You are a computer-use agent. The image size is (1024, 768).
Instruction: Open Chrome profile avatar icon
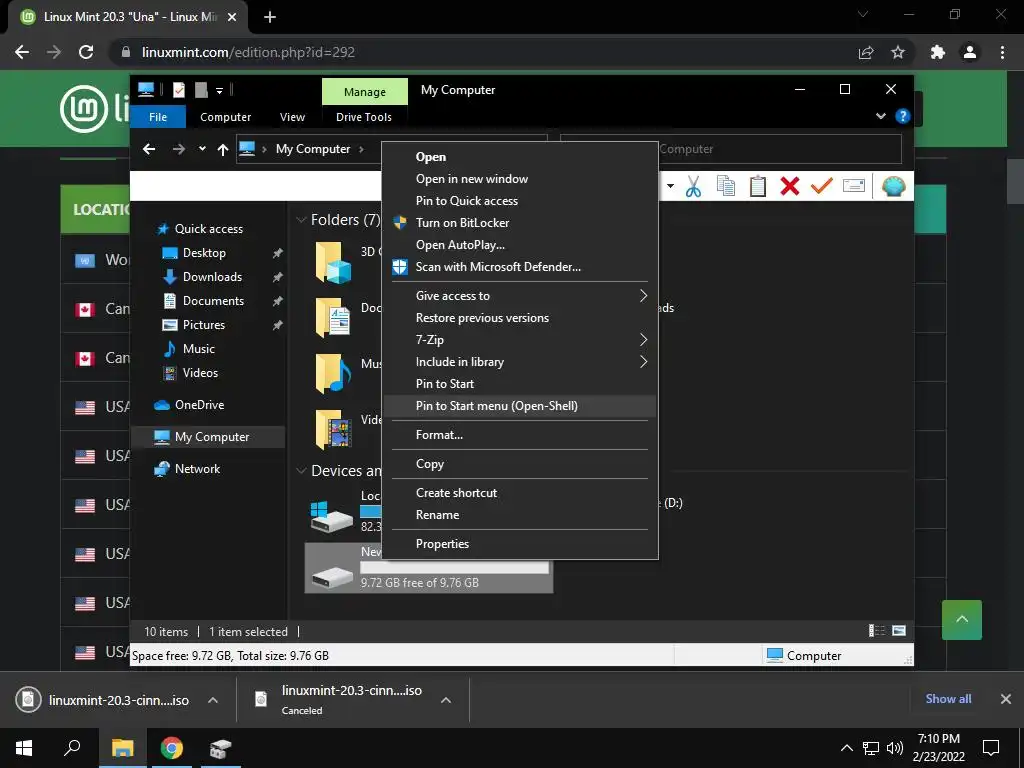click(x=970, y=52)
